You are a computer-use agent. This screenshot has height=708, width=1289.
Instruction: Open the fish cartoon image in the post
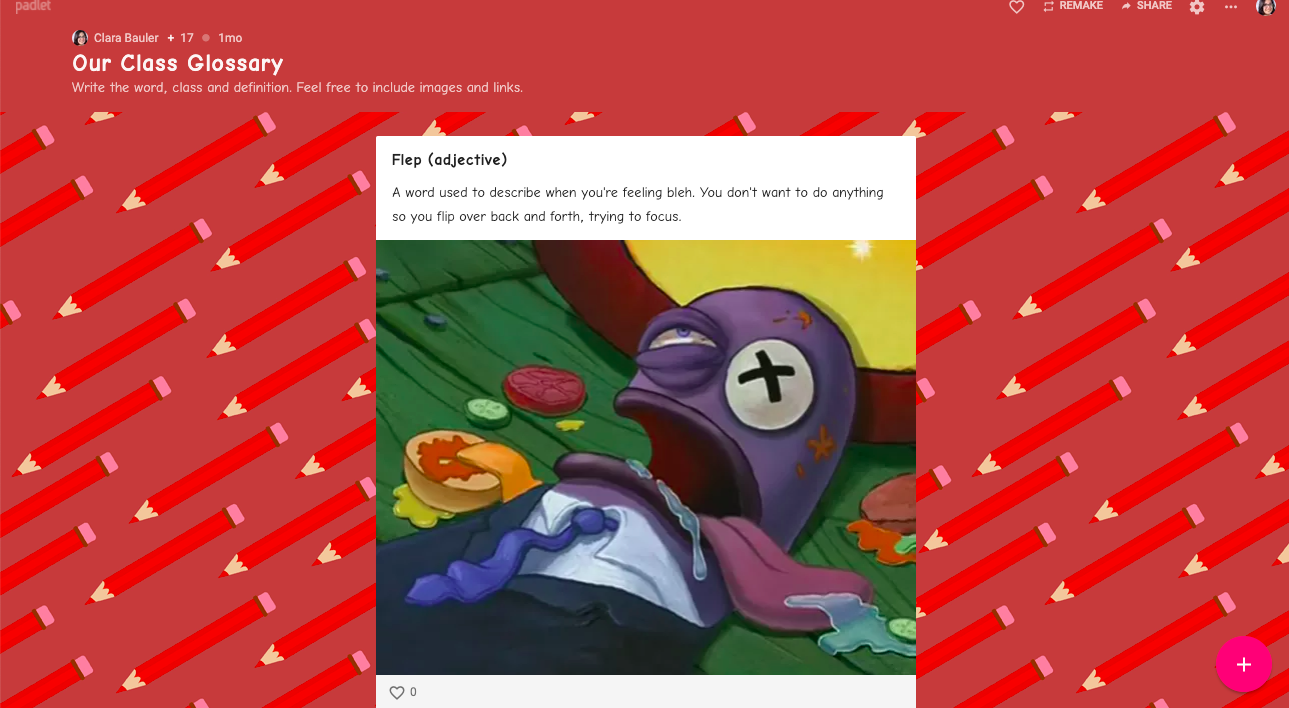coord(646,457)
